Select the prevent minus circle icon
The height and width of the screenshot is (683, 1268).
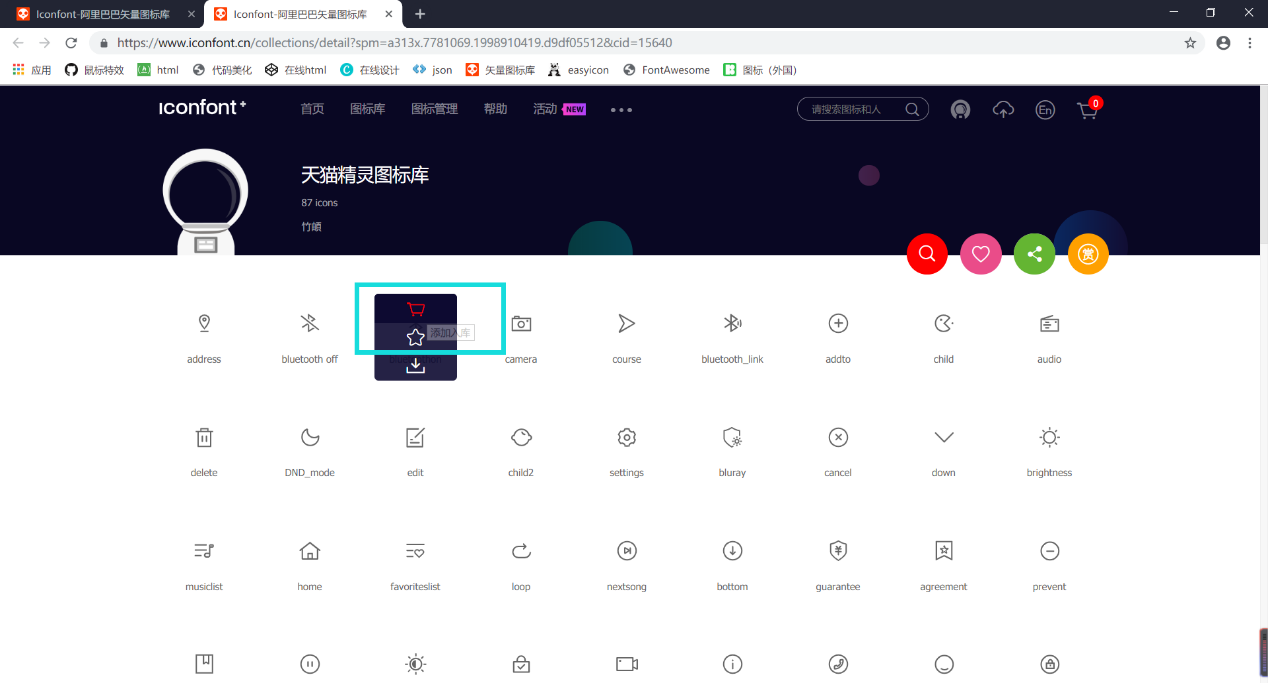pyautogui.click(x=1049, y=551)
